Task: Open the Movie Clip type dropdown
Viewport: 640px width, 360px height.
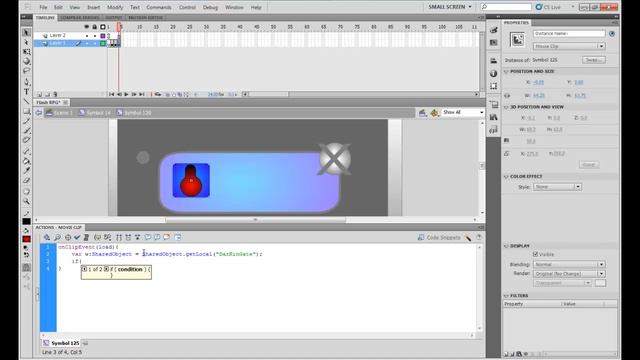Action: (x=569, y=47)
